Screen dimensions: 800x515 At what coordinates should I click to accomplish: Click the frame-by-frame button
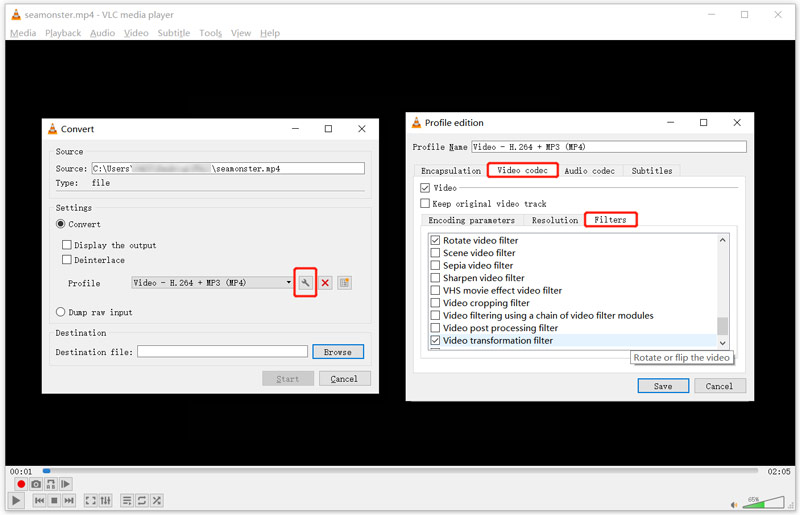(65, 484)
